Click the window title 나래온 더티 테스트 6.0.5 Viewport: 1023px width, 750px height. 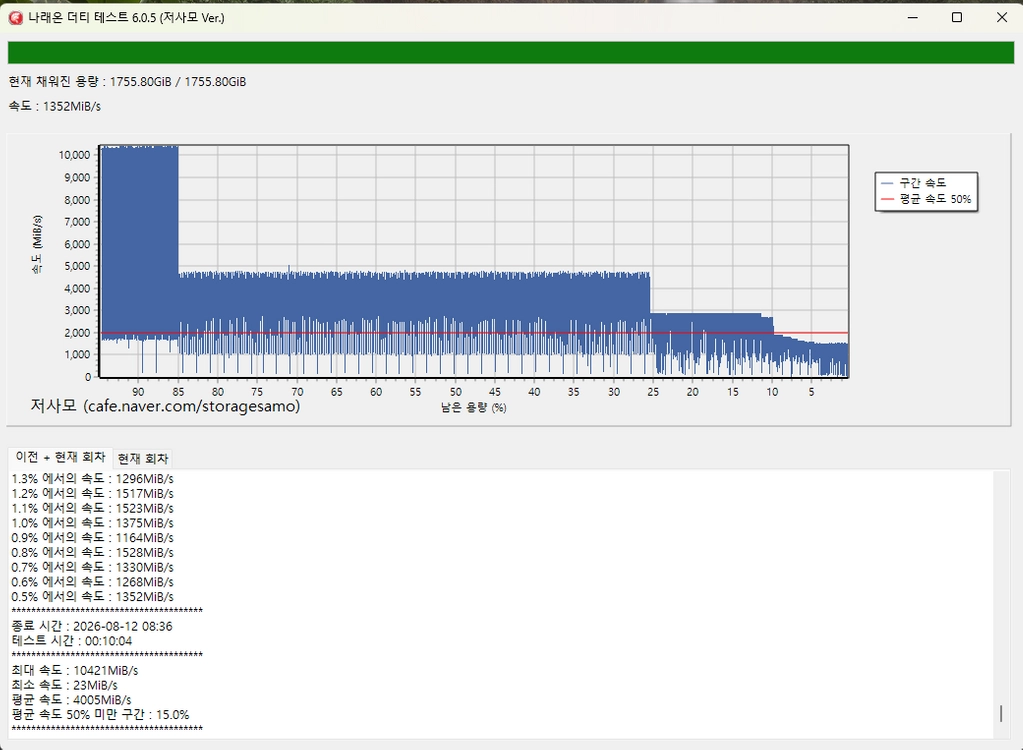click(126, 18)
